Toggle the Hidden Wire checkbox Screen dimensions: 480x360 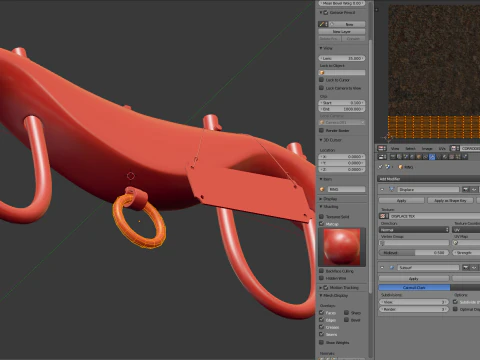(x=321, y=278)
